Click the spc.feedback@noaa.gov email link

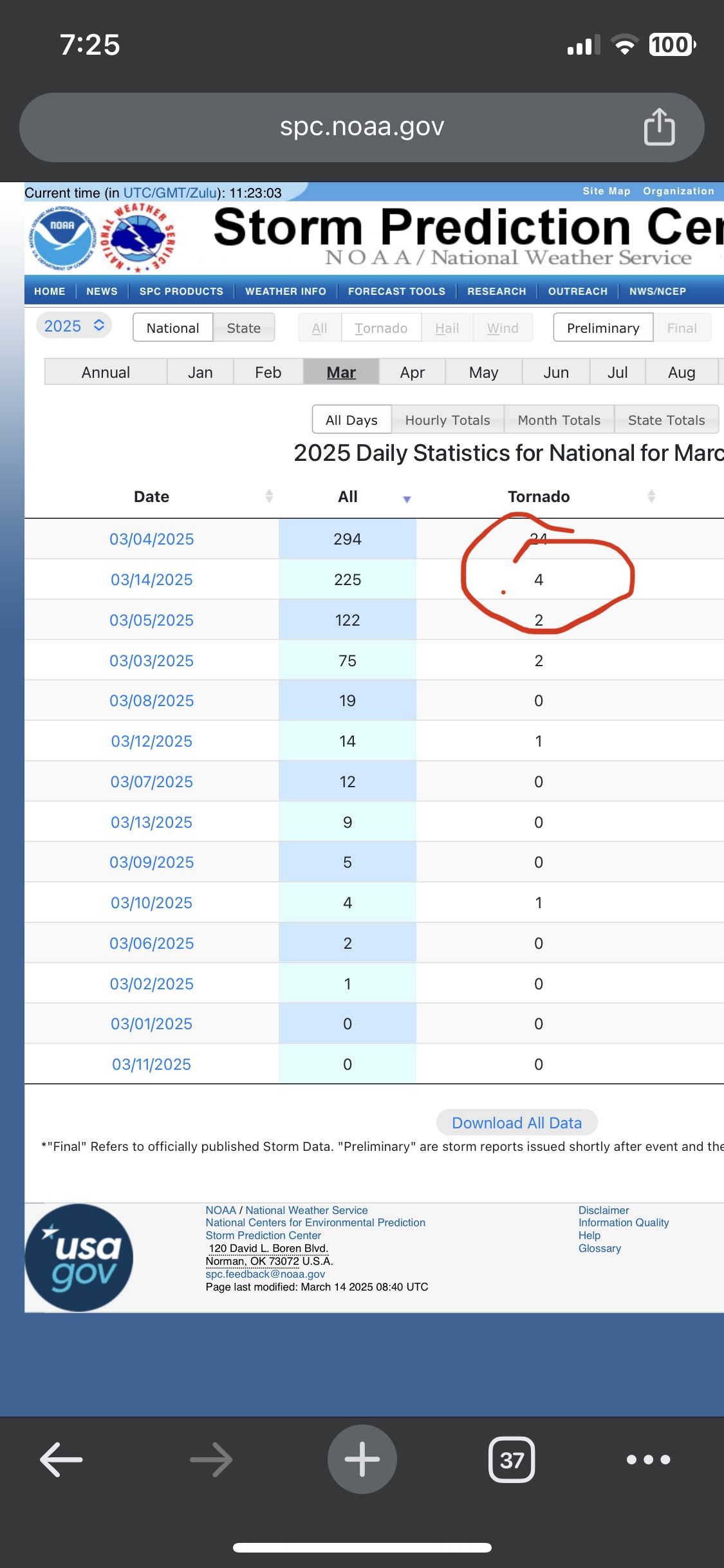coord(265,1274)
